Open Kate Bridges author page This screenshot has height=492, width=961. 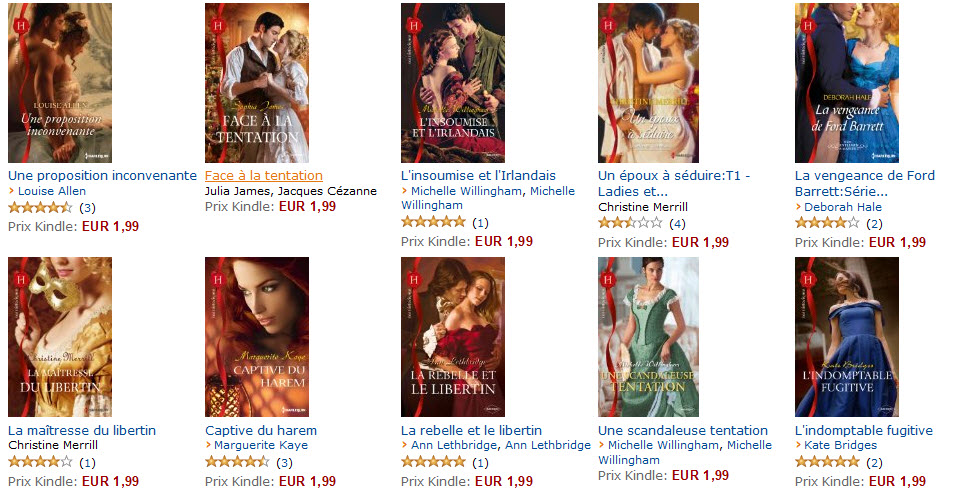point(840,445)
